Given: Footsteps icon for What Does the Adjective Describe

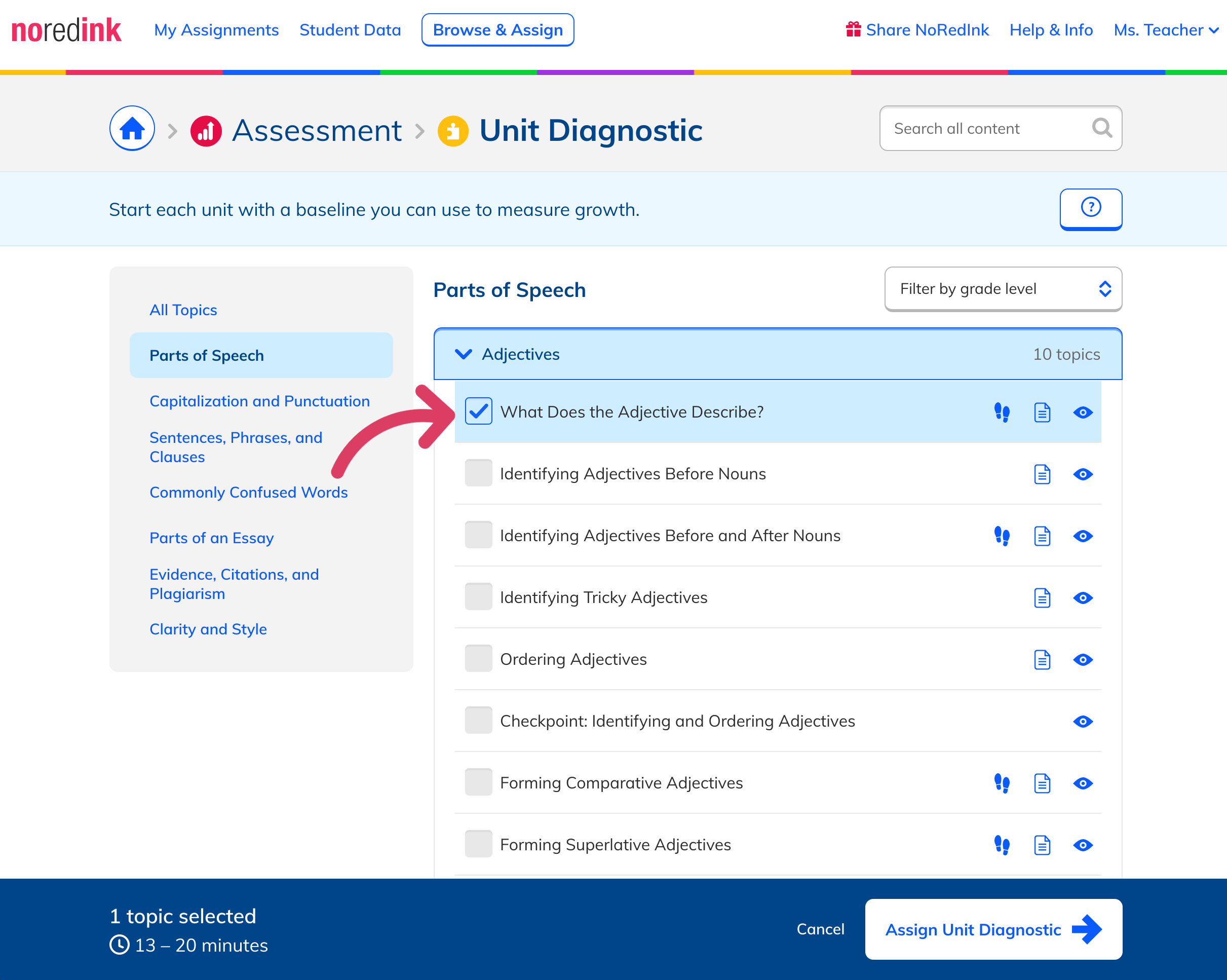Looking at the screenshot, I should tap(1002, 412).
